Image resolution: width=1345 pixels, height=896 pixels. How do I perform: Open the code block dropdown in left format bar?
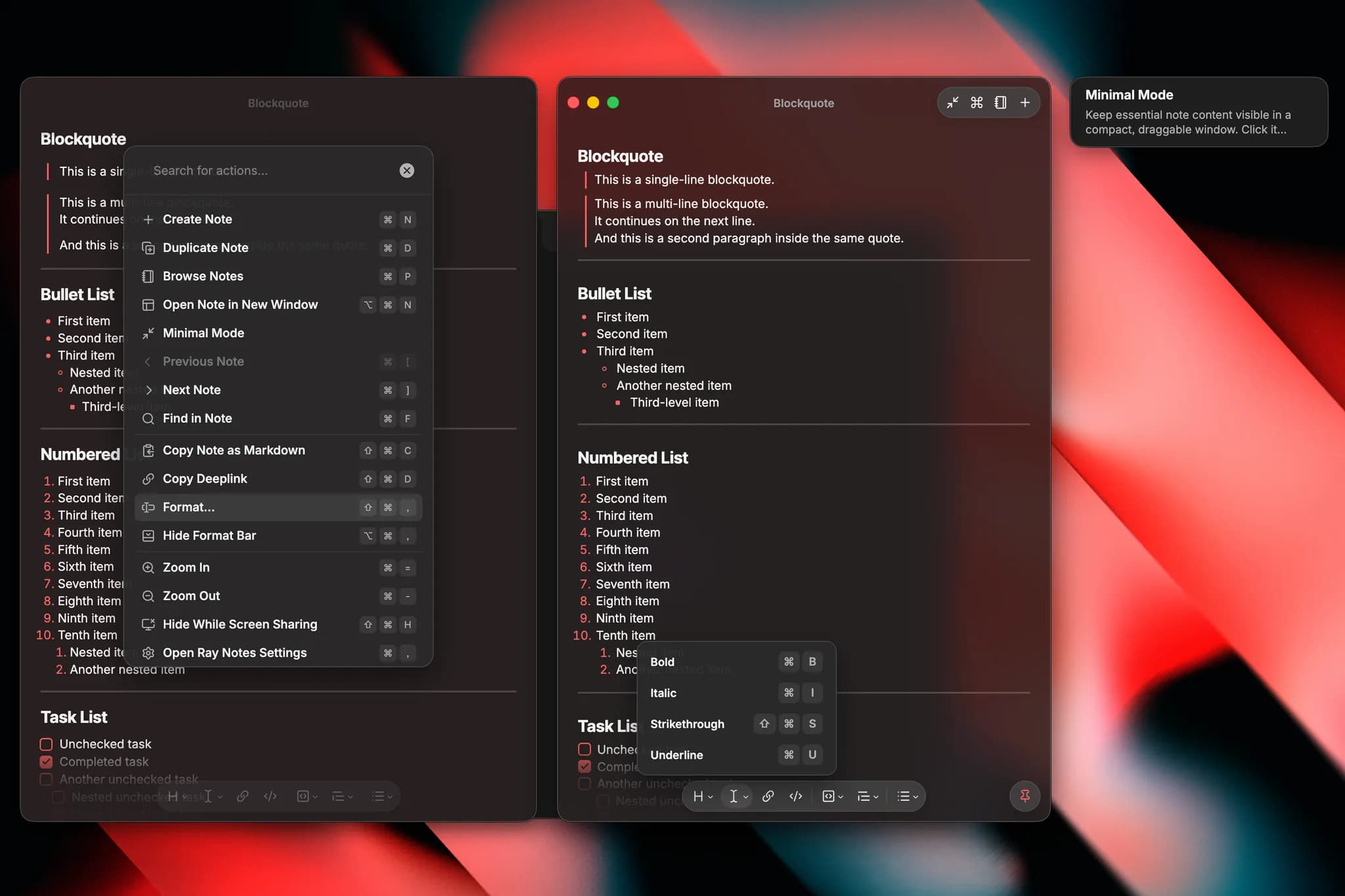click(307, 796)
